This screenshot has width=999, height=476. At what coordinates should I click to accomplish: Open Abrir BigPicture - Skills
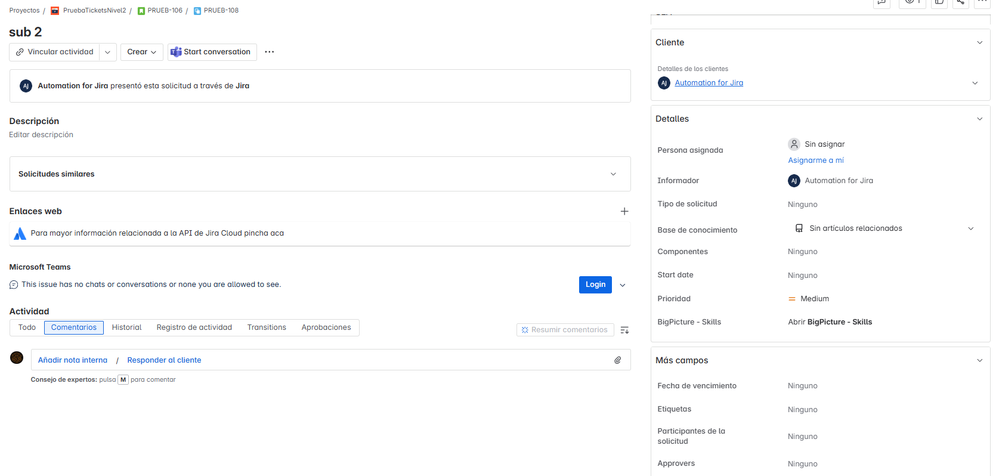pos(830,322)
